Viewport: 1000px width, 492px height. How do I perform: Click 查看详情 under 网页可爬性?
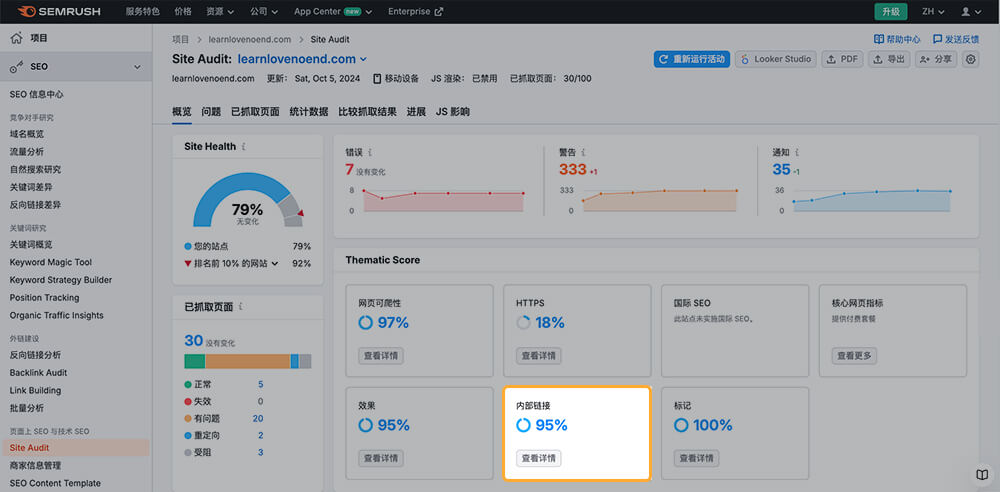[x=381, y=356]
